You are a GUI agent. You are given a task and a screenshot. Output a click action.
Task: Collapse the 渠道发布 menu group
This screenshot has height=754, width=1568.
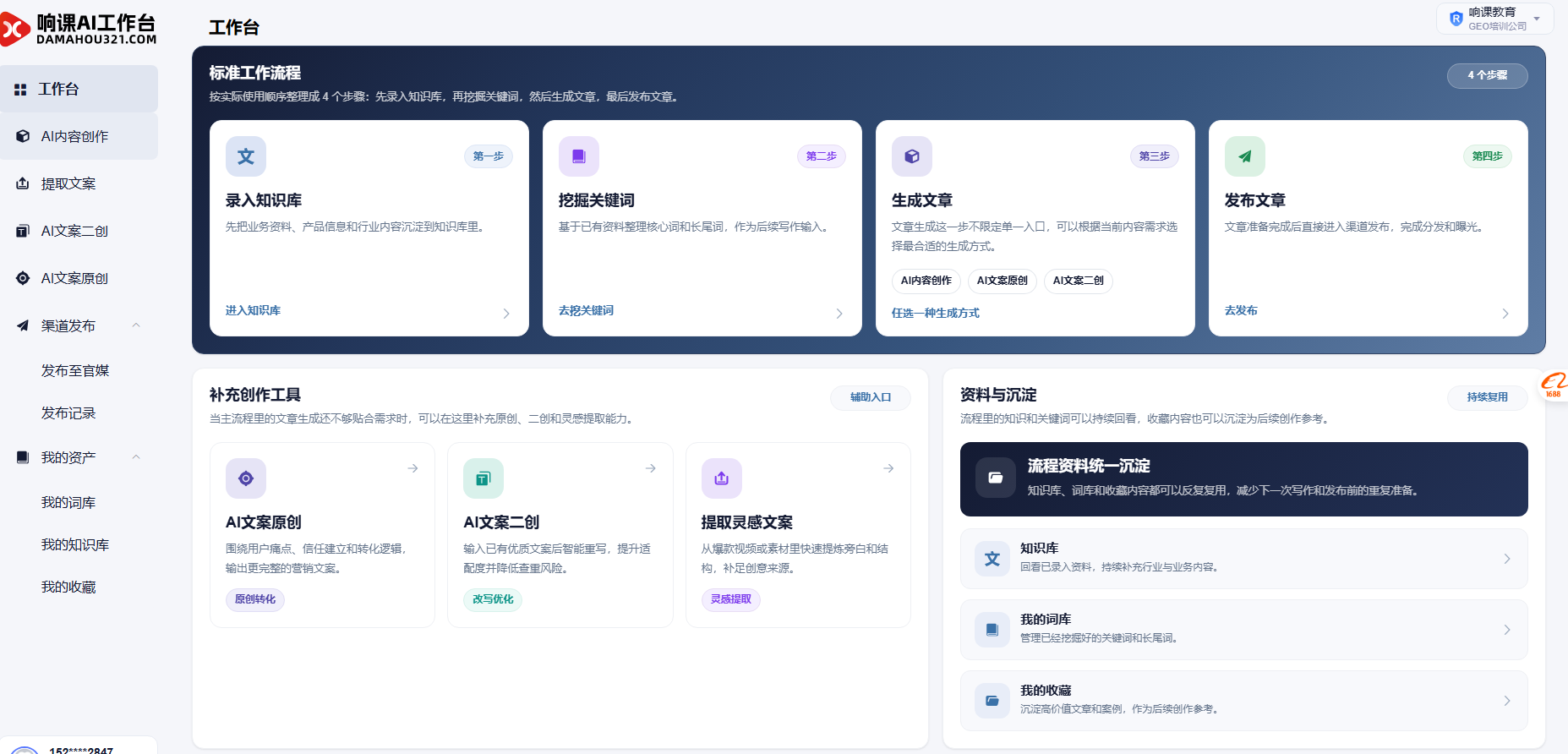[x=136, y=325]
